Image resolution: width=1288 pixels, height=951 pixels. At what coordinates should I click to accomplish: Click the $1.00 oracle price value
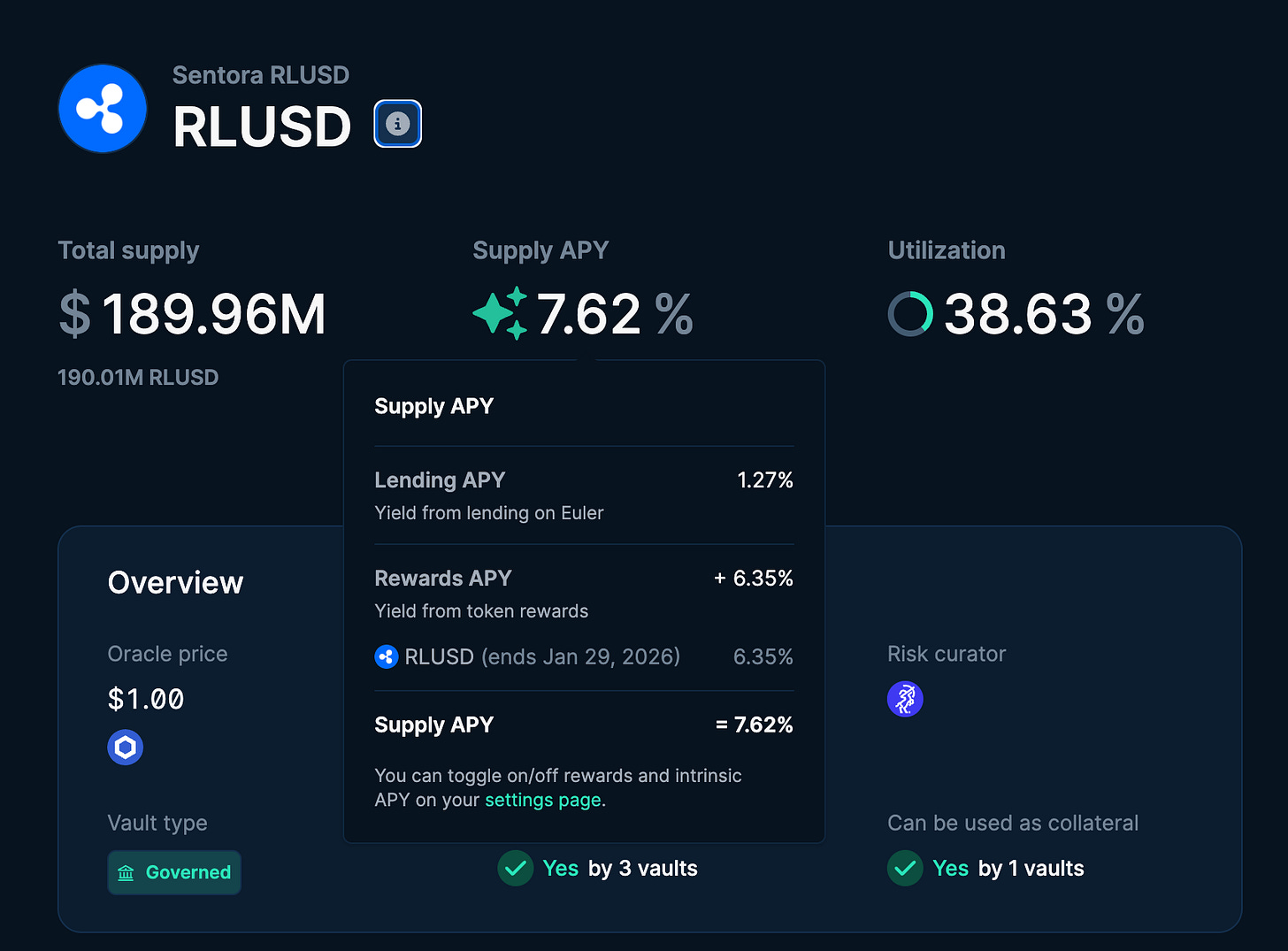(146, 699)
